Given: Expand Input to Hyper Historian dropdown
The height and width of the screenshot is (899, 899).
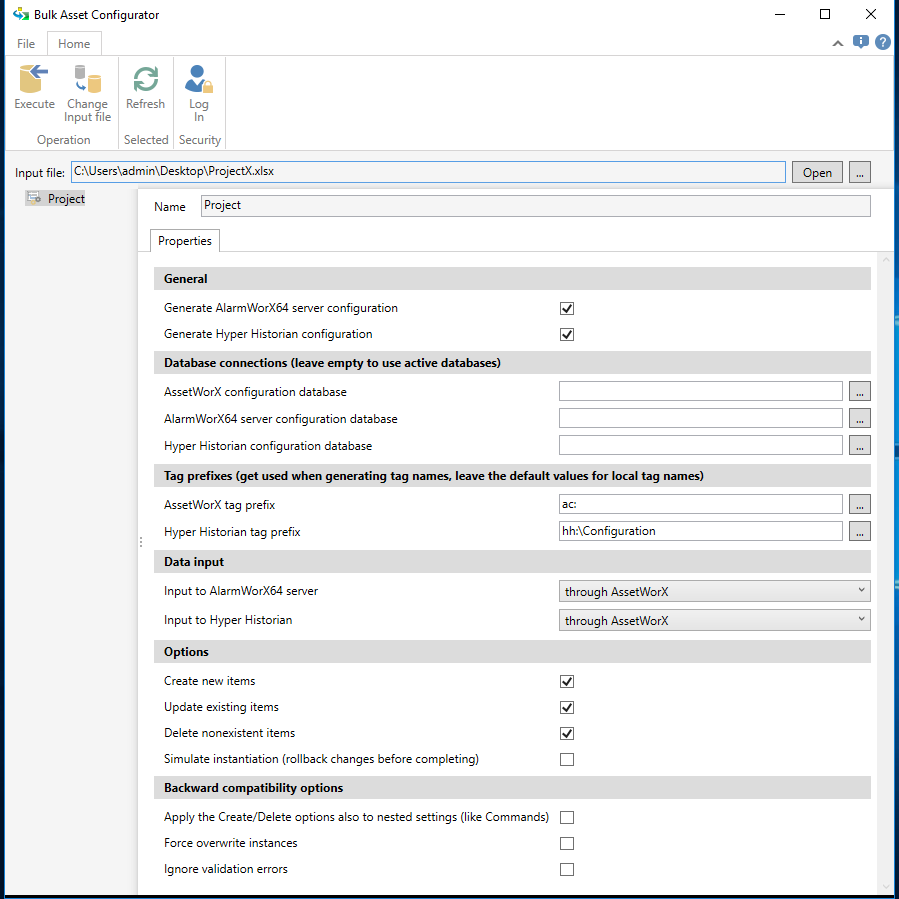Looking at the screenshot, I should pos(714,621).
